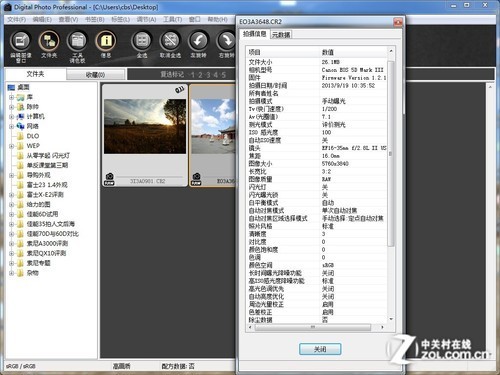The image size is (500, 375).
Task: Click the 数值 column header in info list
Action: pyautogui.click(x=354, y=52)
